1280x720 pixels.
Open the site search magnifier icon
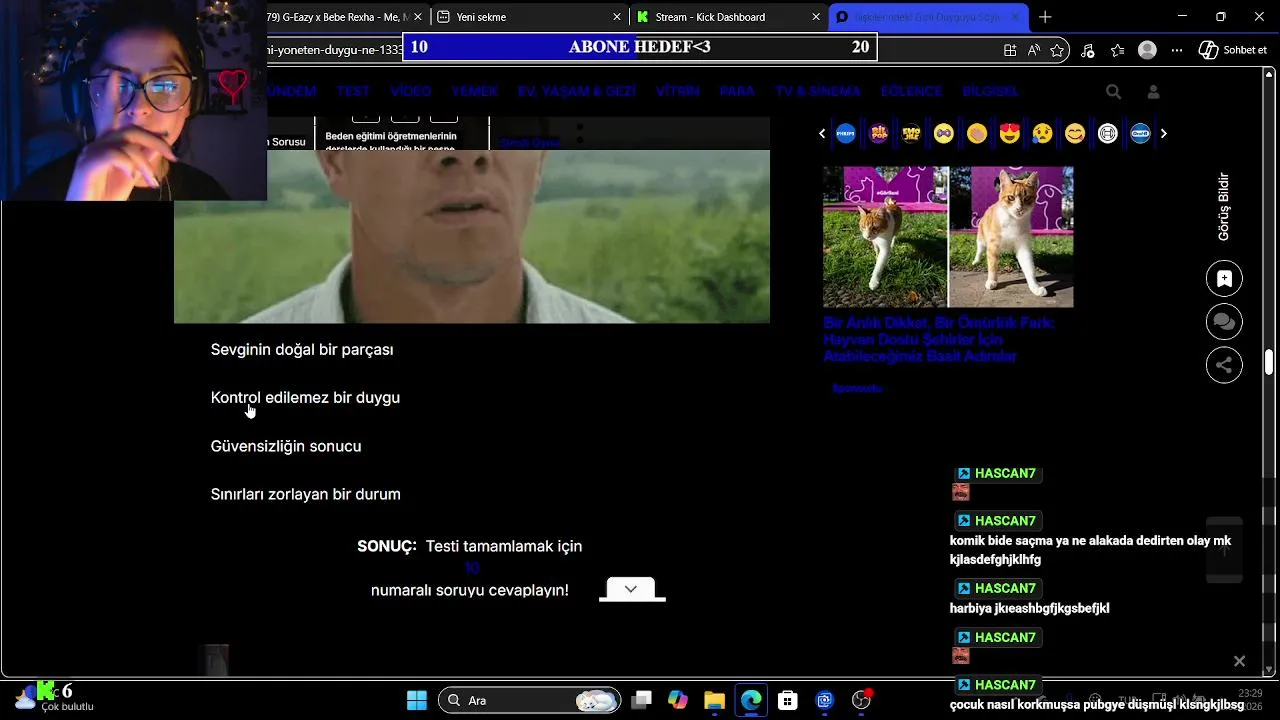[1113, 91]
